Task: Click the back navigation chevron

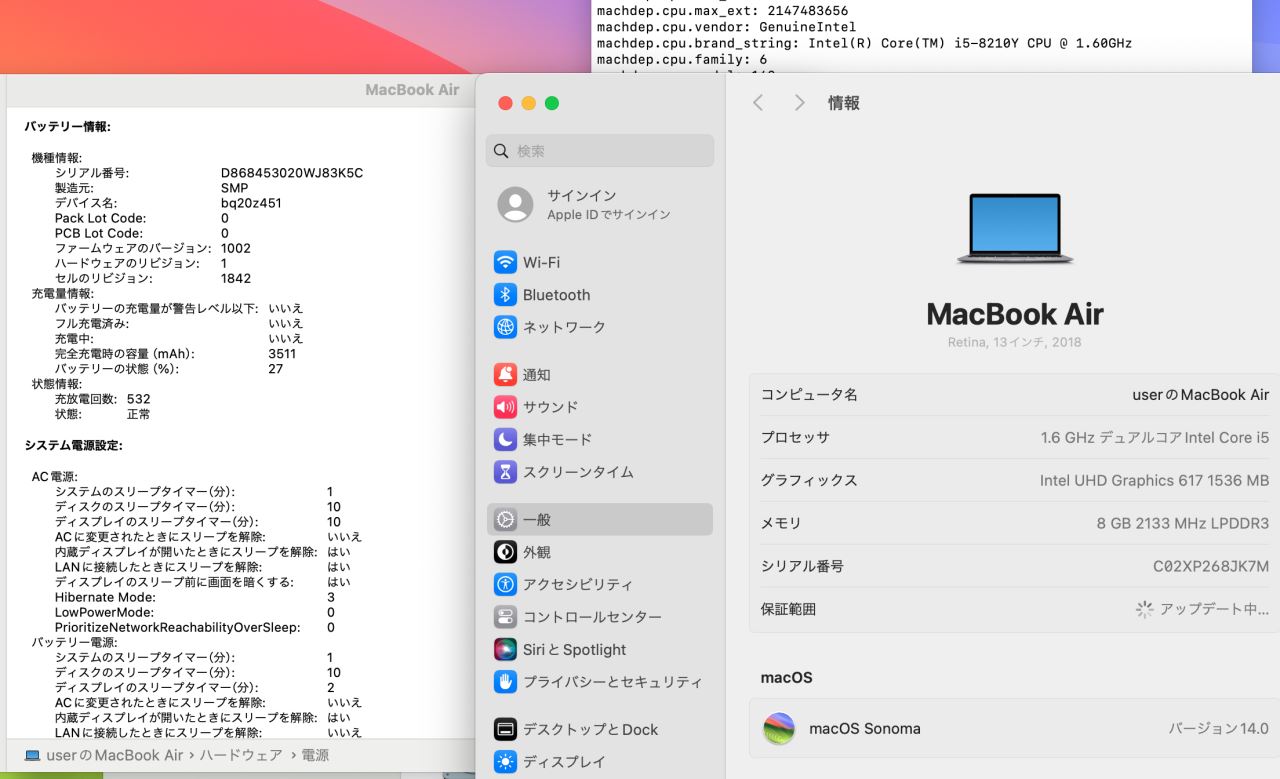Action: (758, 103)
